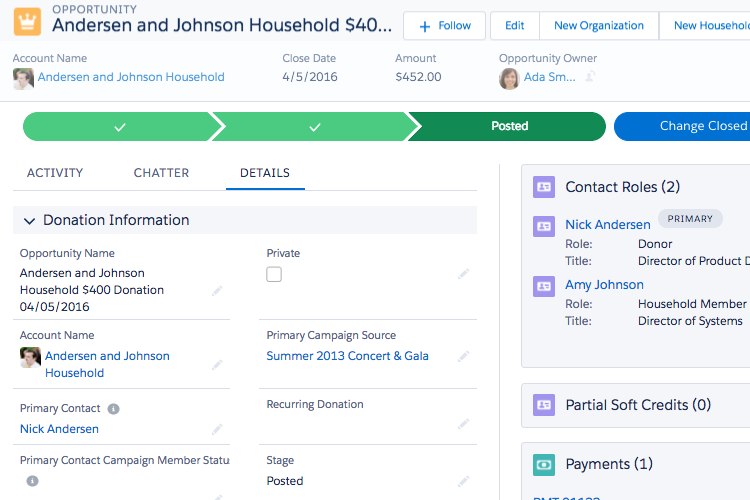This screenshot has height=500, width=750.
Task: Open Amy Johnson contact link
Action: [x=604, y=285]
